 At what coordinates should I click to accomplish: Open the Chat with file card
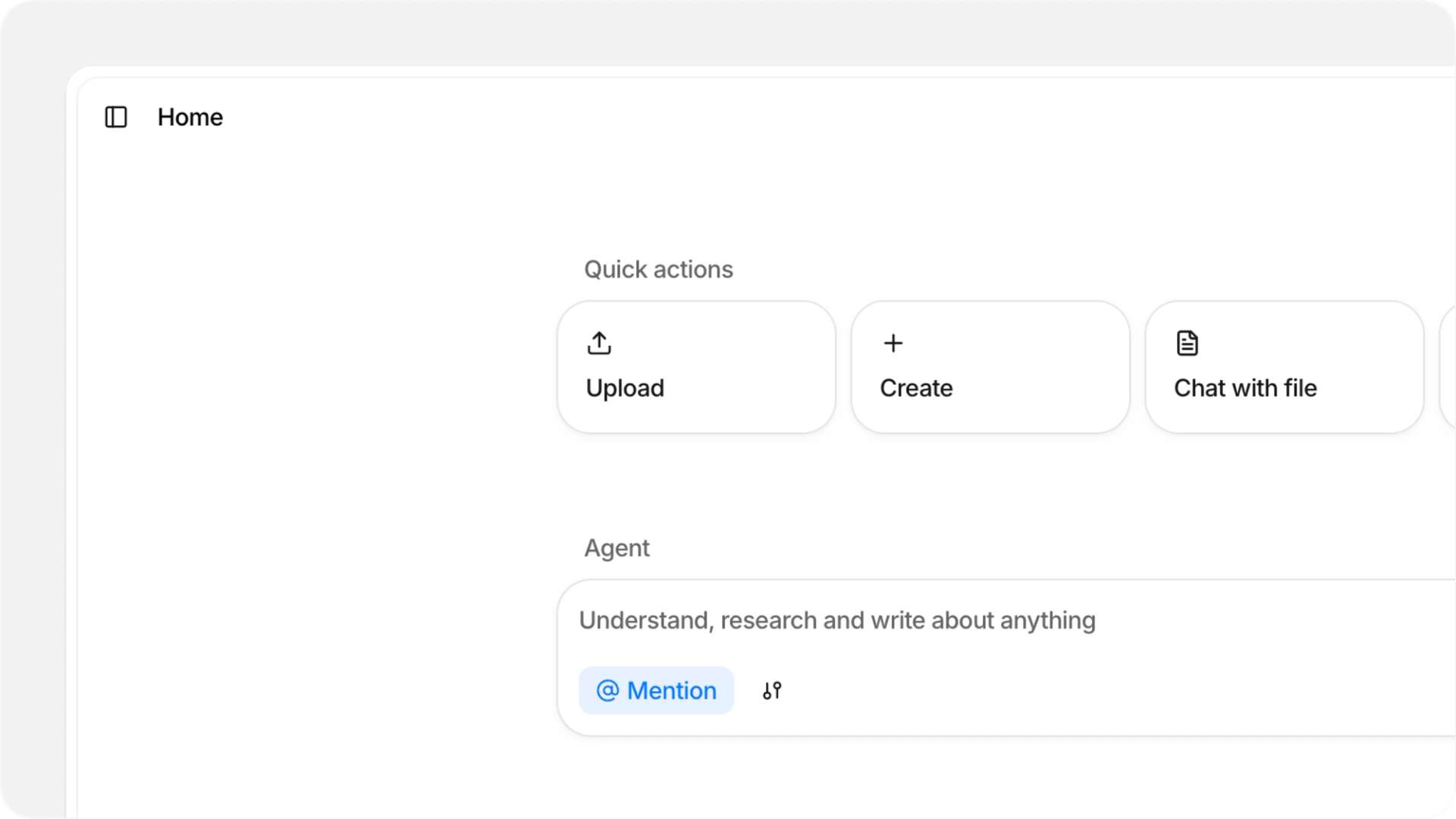pyautogui.click(x=1285, y=367)
